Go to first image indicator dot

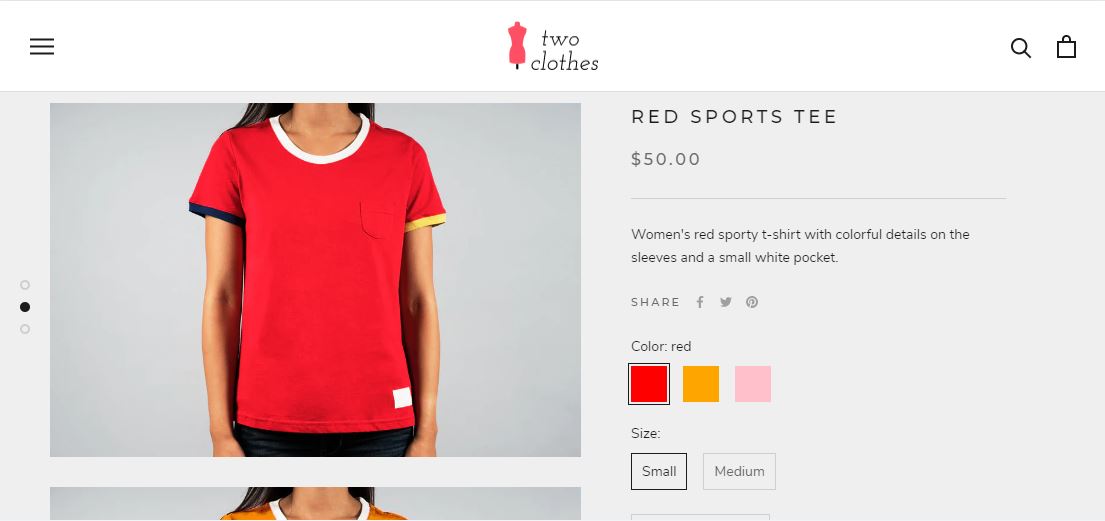pos(25,285)
